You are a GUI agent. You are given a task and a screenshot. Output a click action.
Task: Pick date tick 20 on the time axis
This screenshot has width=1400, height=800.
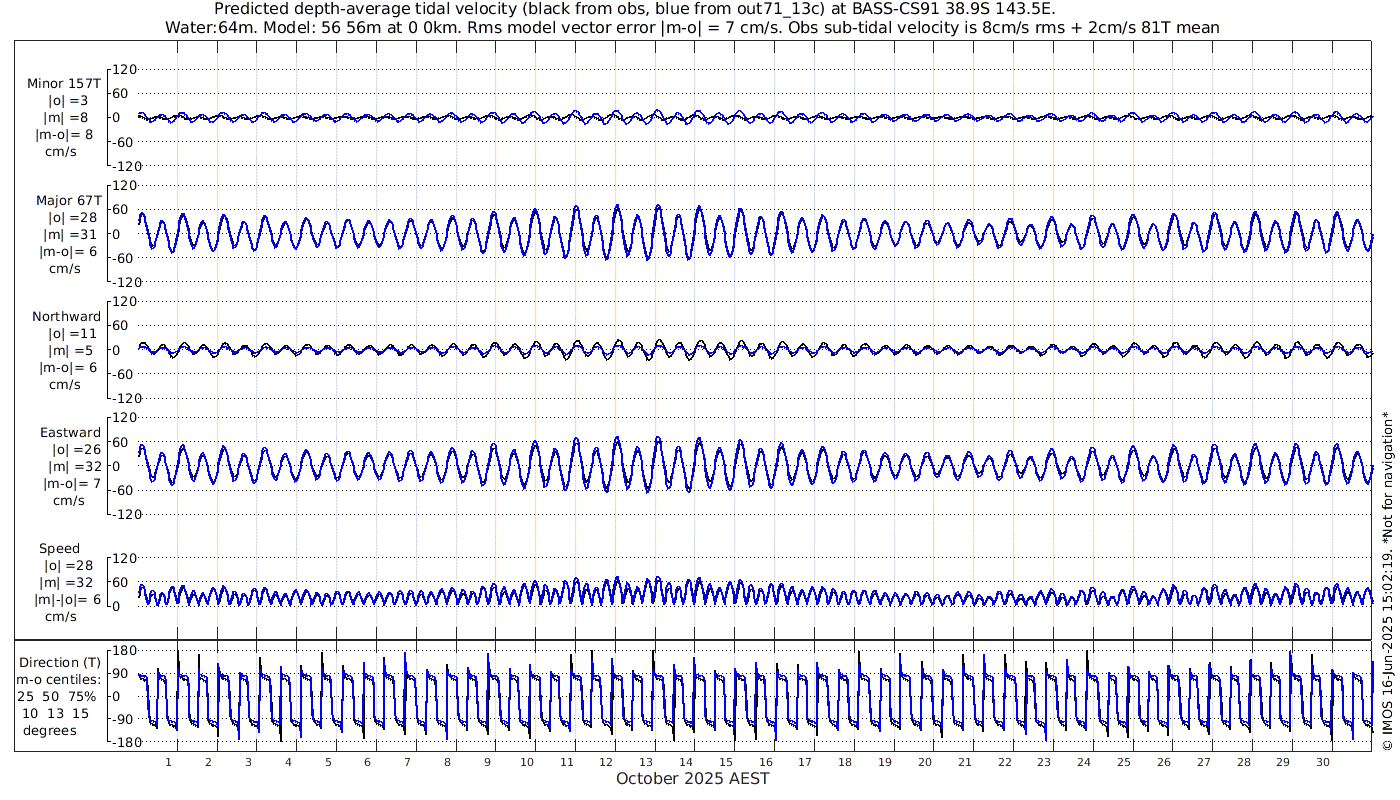pos(925,762)
